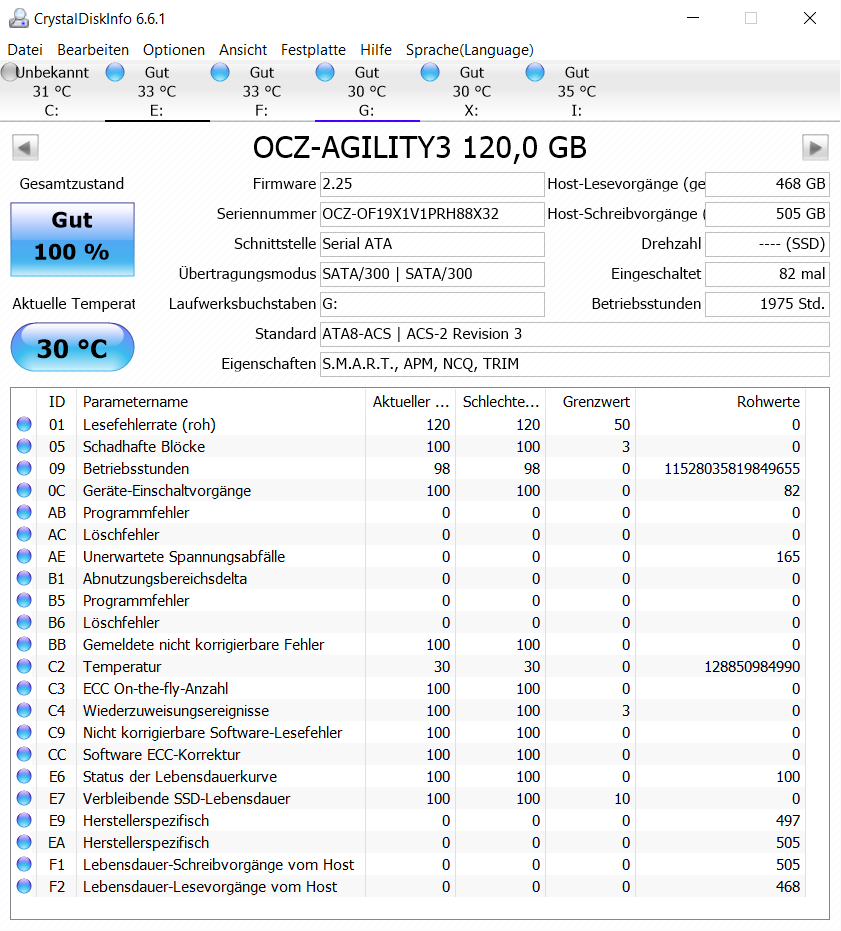Viewport: 841px width, 931px height.
Task: Click the Host-Schreibvorgänge value 505 GB
Action: [x=767, y=214]
